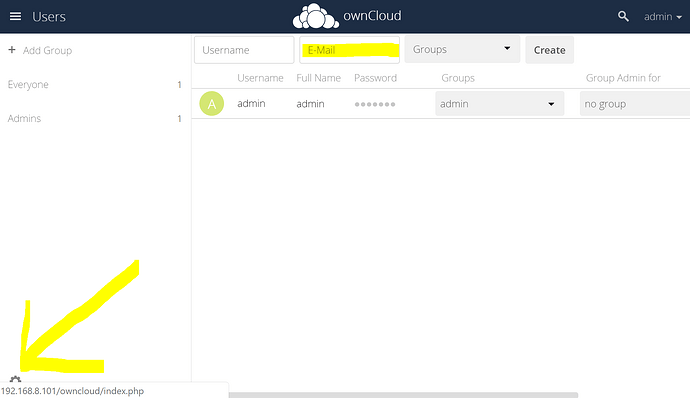Open the admin account menu

point(663,17)
